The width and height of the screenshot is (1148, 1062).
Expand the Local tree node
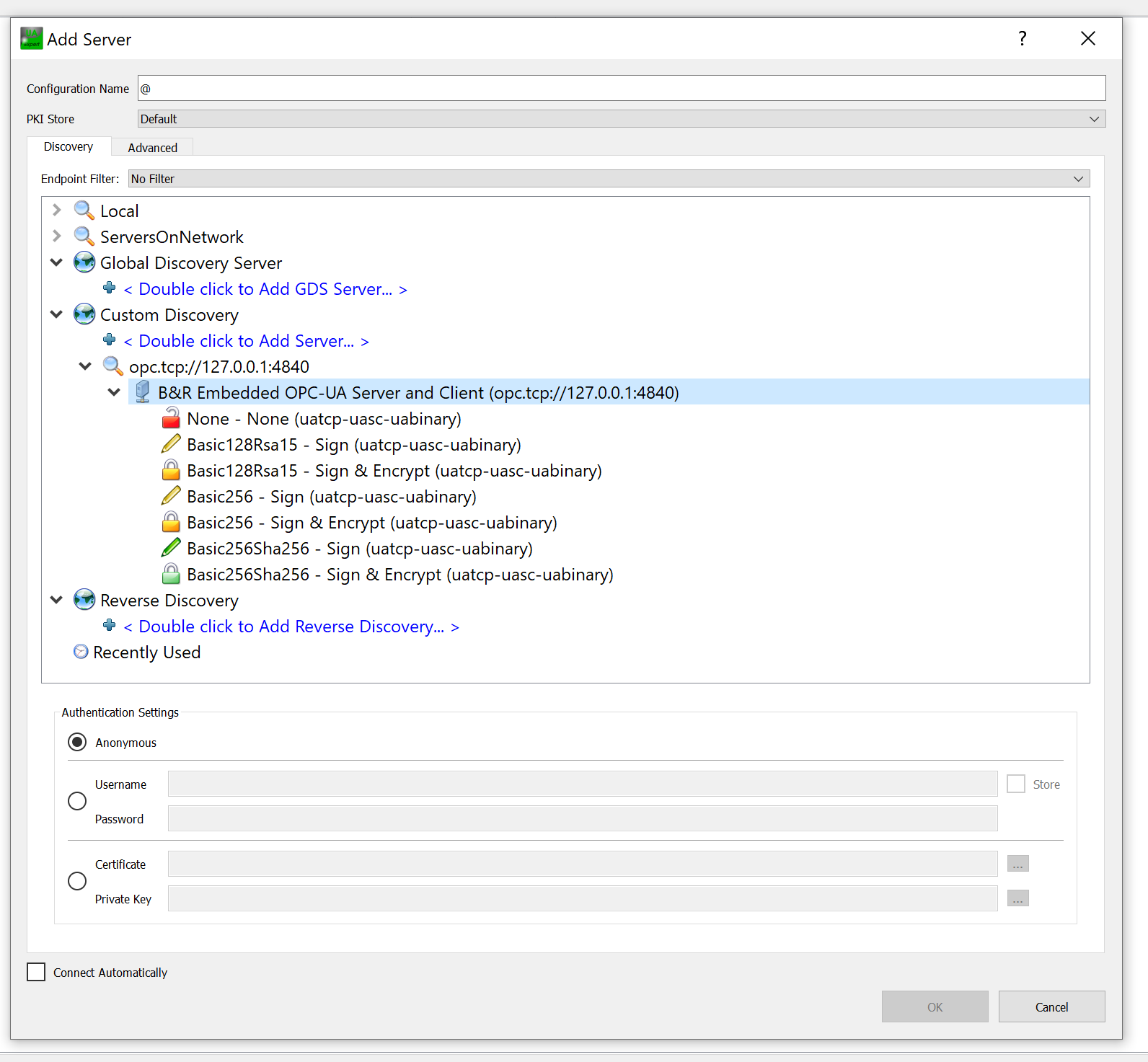[x=57, y=210]
